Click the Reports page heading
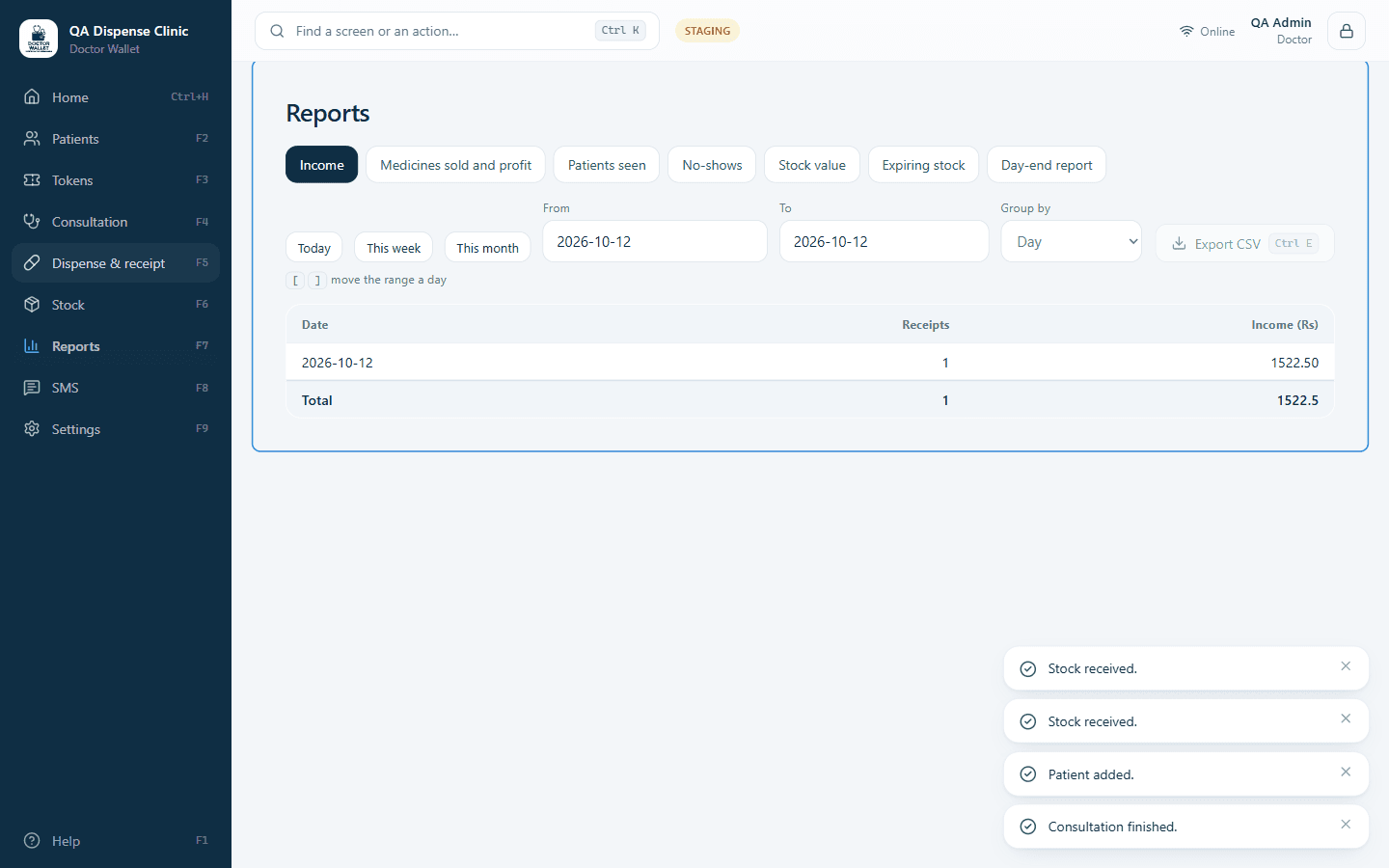 pos(328,113)
